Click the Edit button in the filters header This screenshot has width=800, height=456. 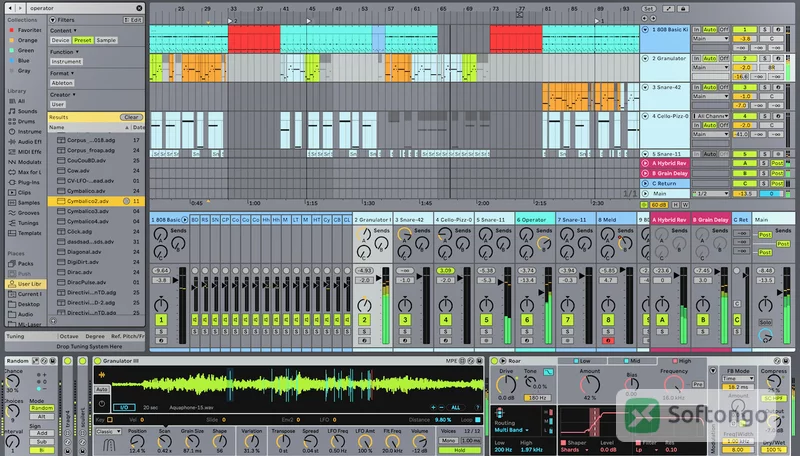point(133,20)
